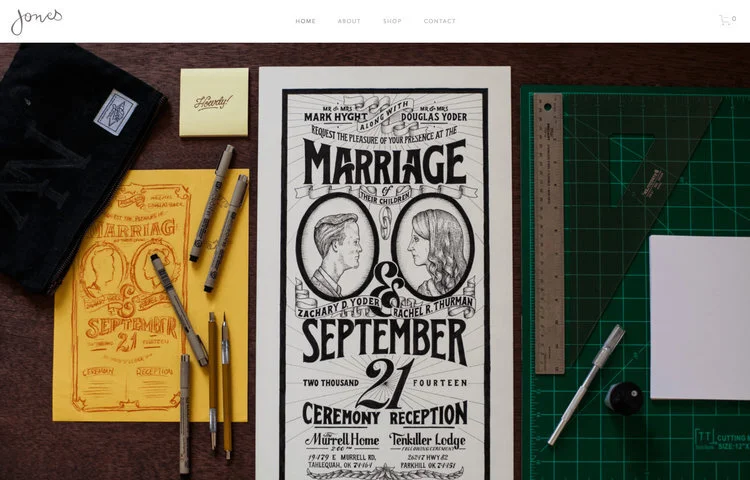
Task: Navigate to the Shop menu item
Action: click(x=392, y=21)
